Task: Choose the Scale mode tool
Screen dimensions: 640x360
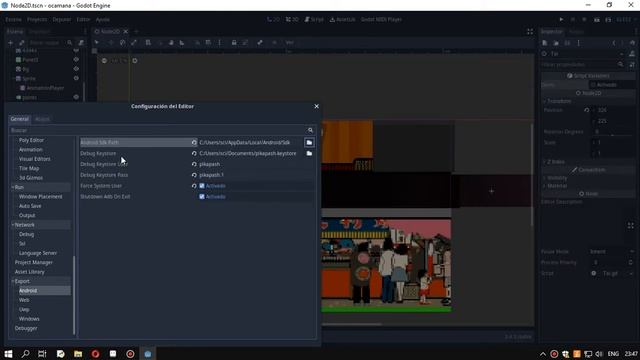Action: (134, 42)
